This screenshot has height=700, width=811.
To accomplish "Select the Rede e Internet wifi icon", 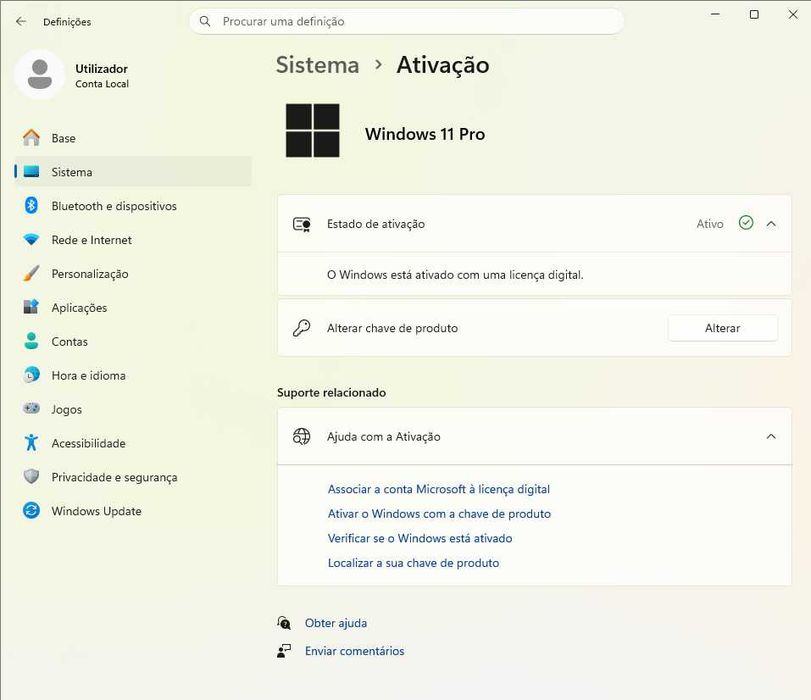I will [x=31, y=240].
